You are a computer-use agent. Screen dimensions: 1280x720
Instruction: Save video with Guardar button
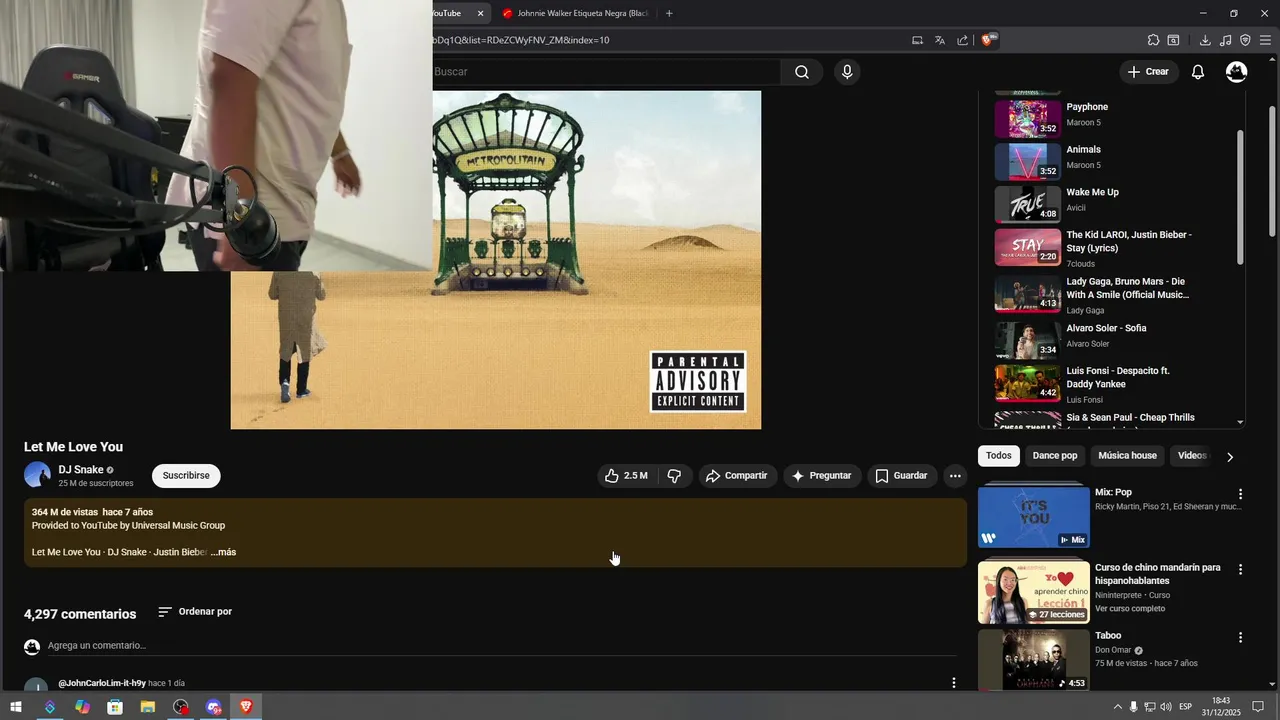901,476
